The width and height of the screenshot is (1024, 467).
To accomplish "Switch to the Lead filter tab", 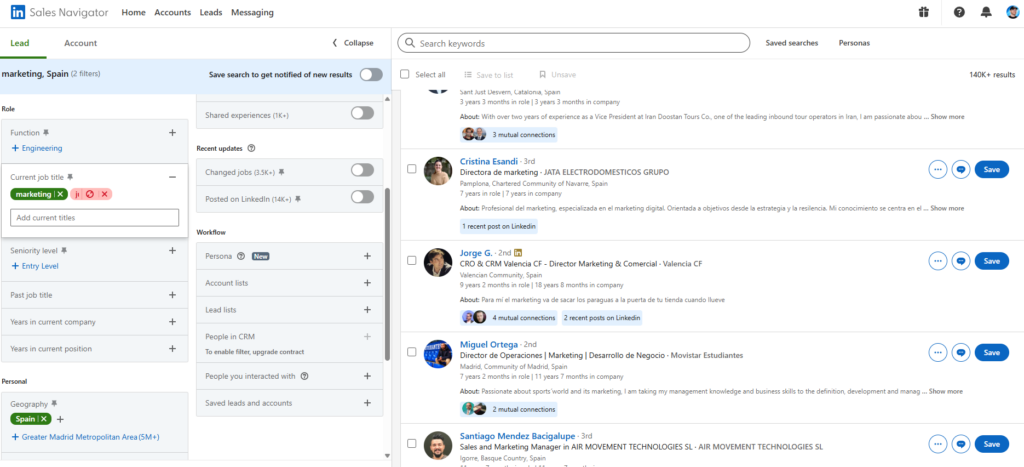I will [20, 43].
